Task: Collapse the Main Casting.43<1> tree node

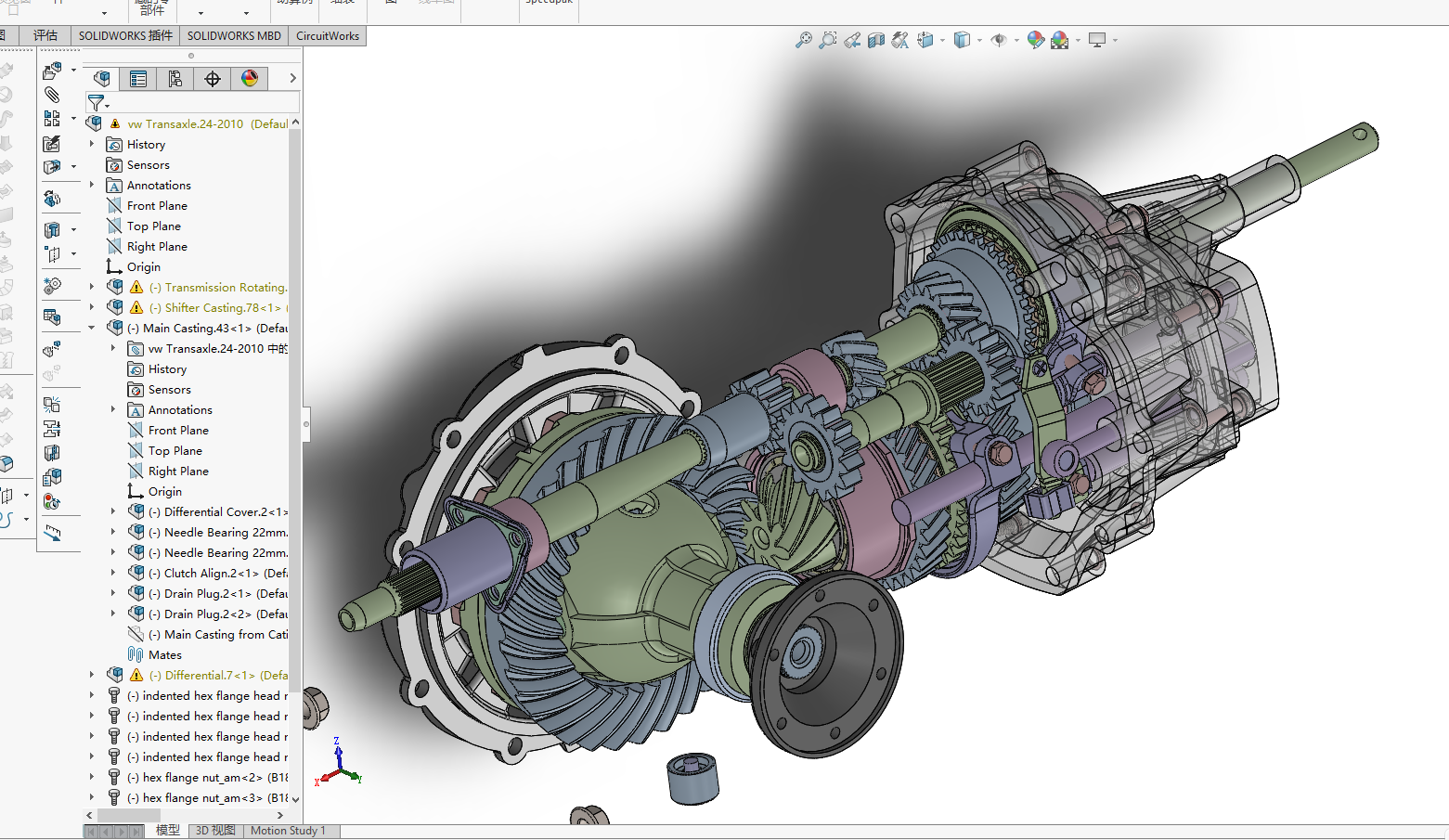Action: point(92,328)
